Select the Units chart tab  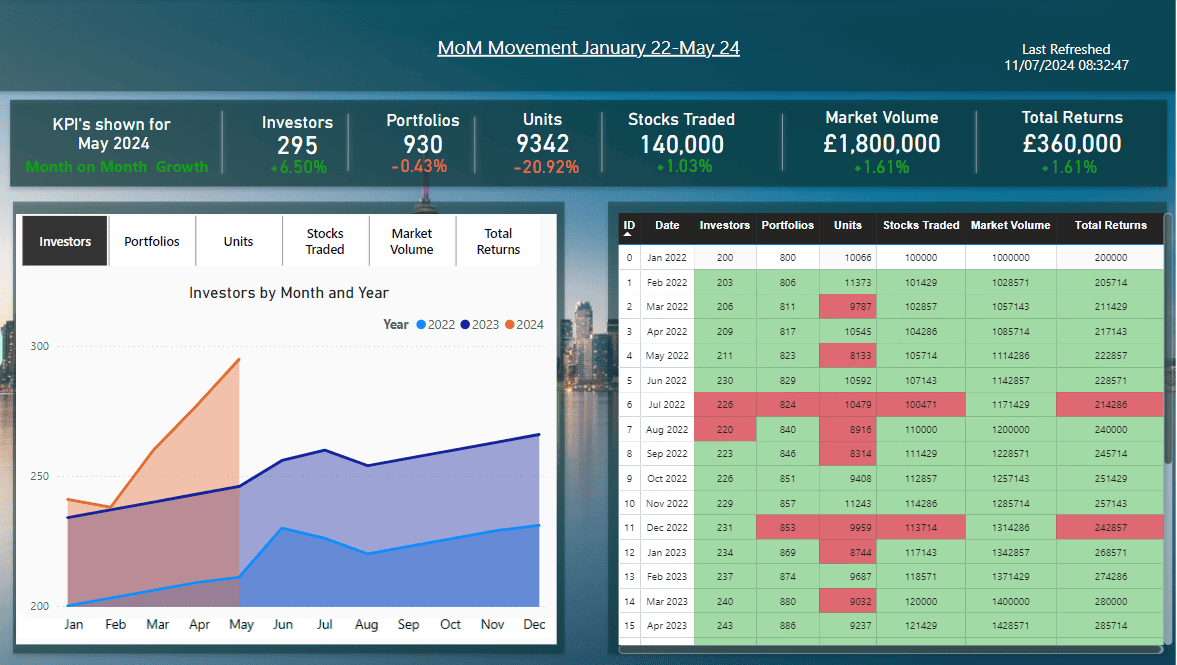(x=238, y=241)
